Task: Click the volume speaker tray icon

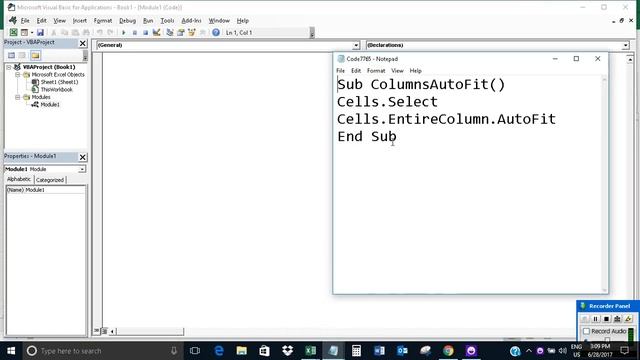Action: click(x=562, y=351)
